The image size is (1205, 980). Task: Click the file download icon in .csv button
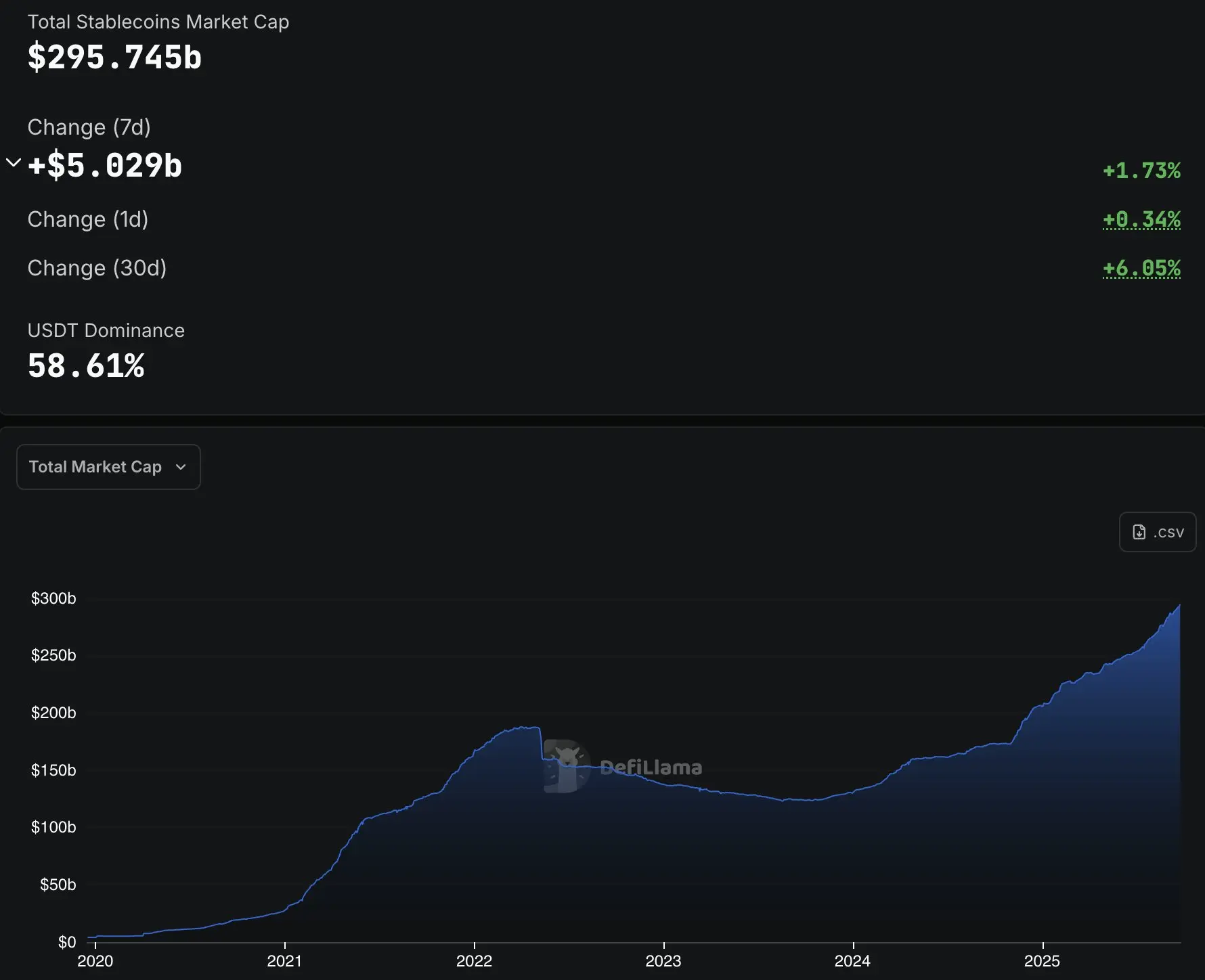[1139, 532]
